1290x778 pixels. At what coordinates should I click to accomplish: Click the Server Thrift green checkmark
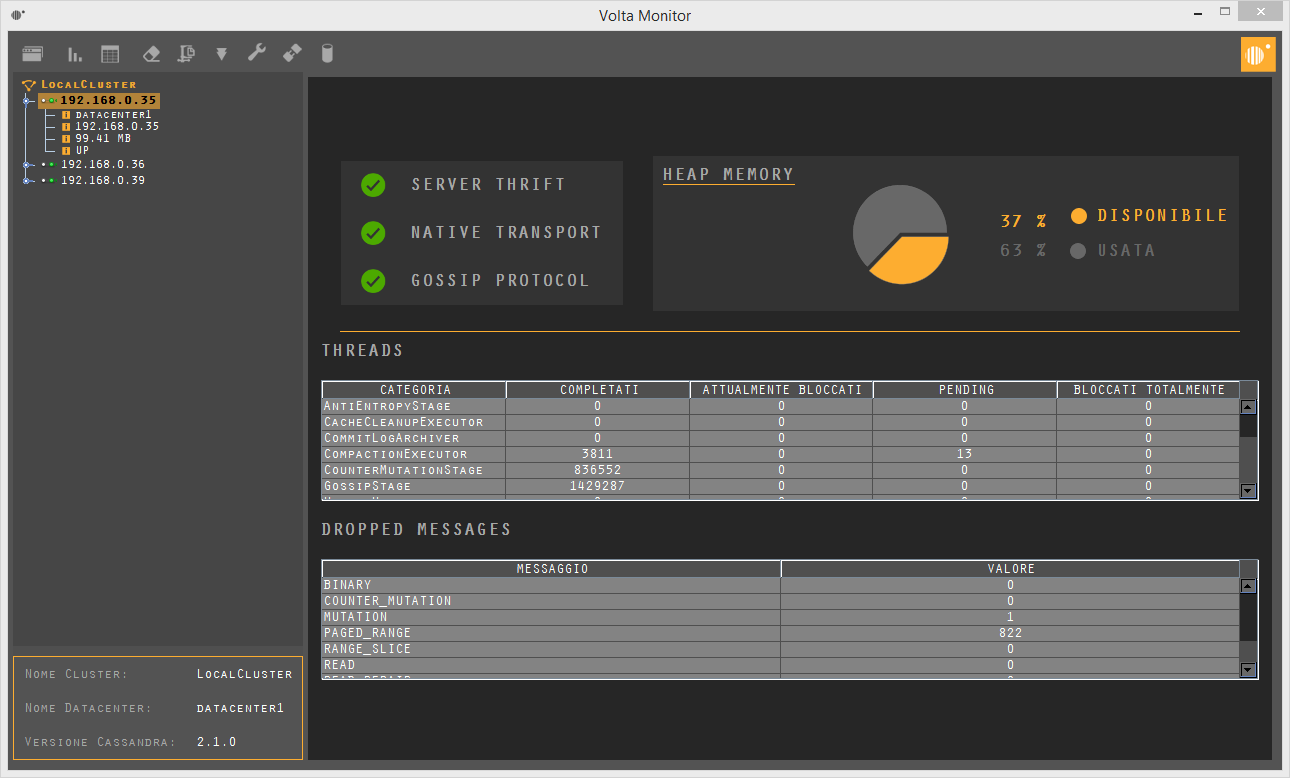373,185
